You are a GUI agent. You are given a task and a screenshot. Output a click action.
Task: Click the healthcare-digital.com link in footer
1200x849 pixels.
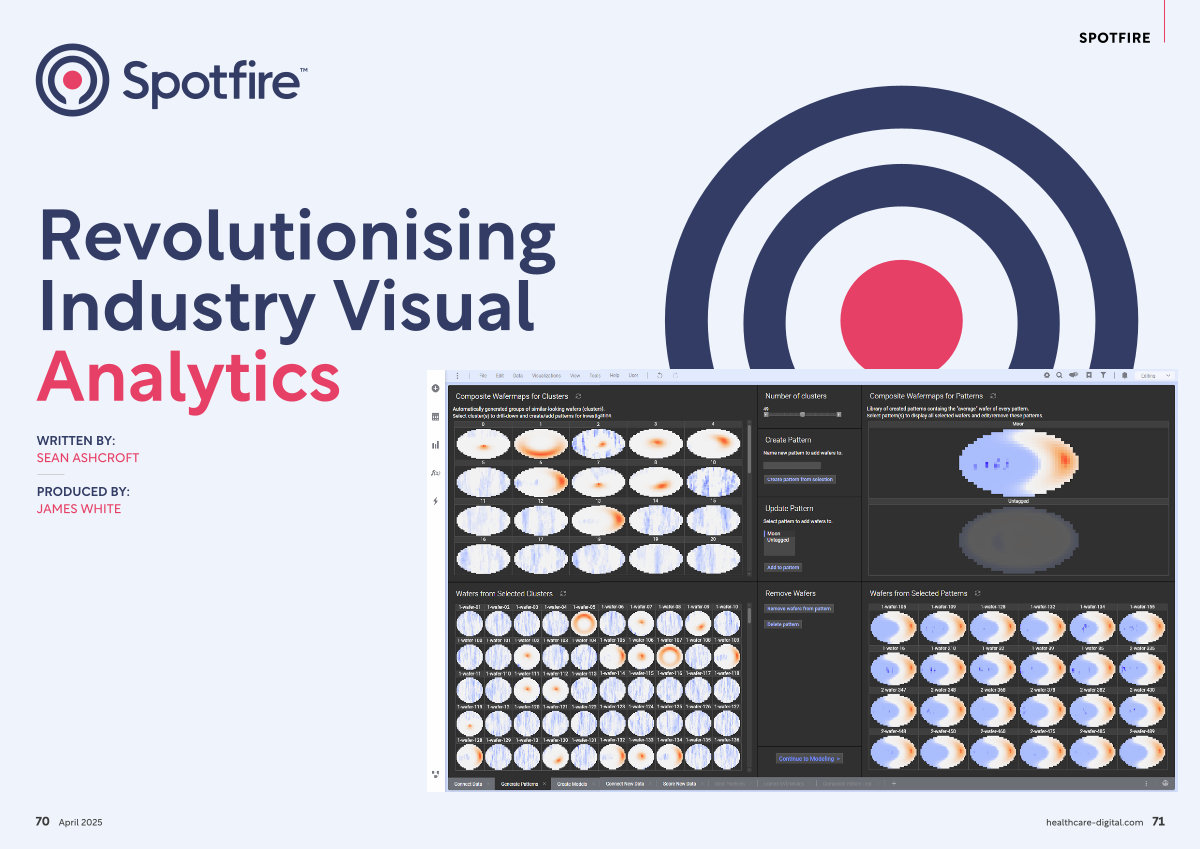tap(1094, 822)
